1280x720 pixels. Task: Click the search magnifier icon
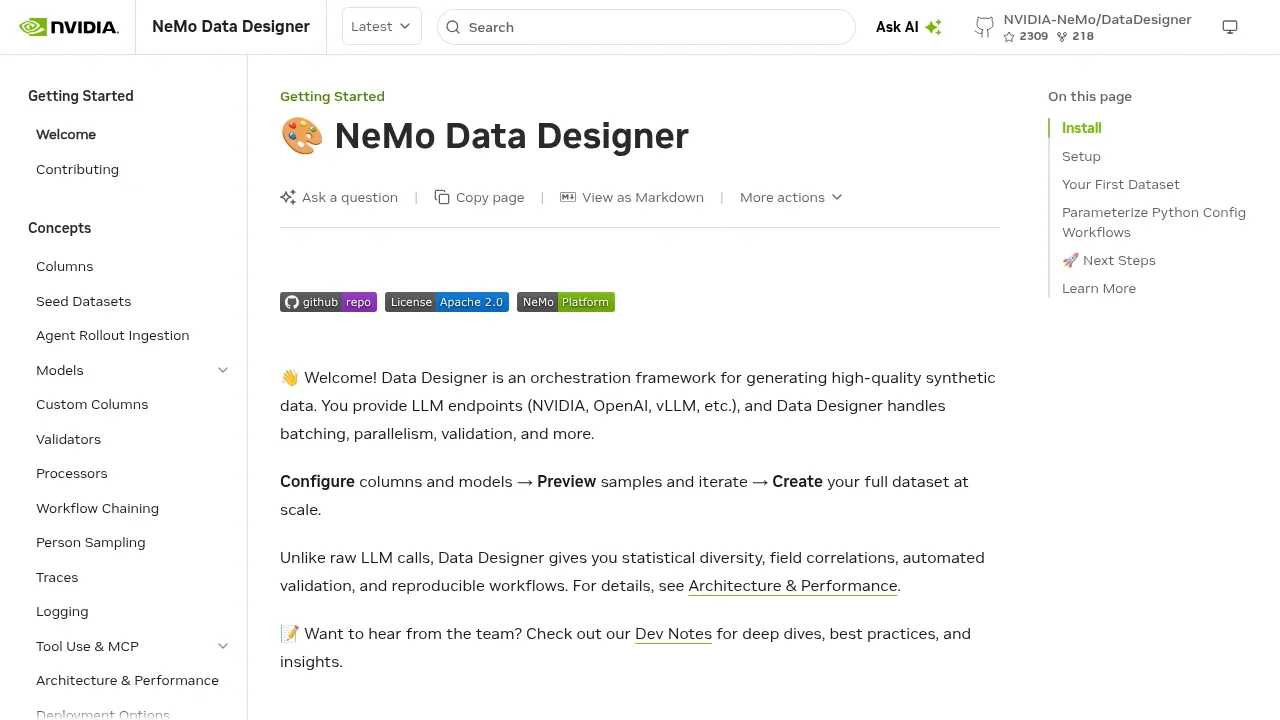(x=453, y=27)
